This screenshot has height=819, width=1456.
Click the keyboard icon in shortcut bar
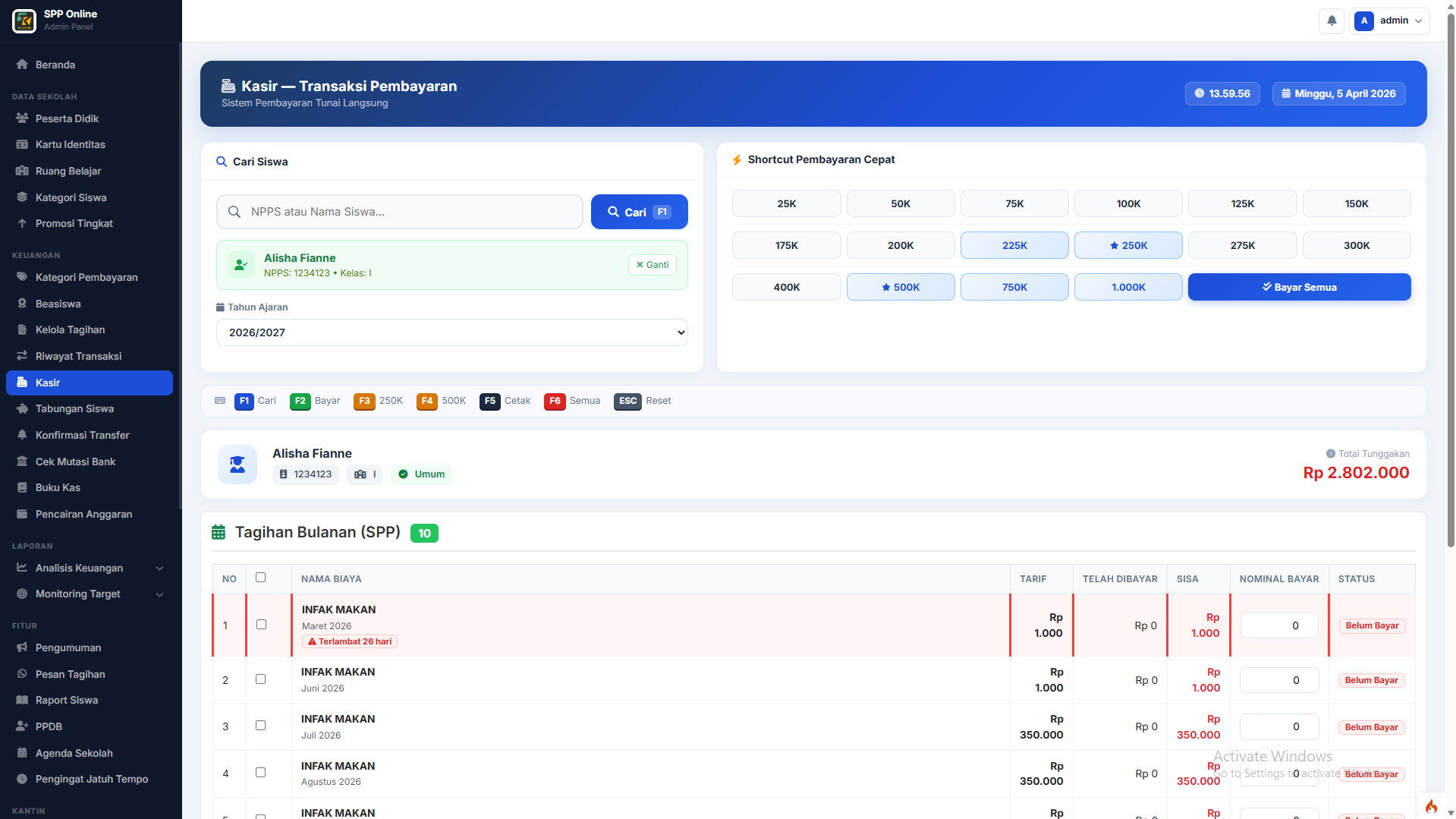tap(220, 401)
